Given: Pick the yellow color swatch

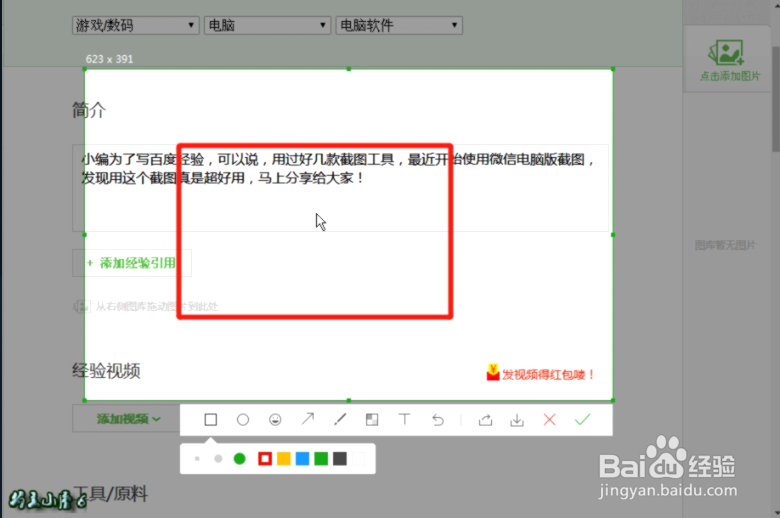Looking at the screenshot, I should tap(284, 459).
